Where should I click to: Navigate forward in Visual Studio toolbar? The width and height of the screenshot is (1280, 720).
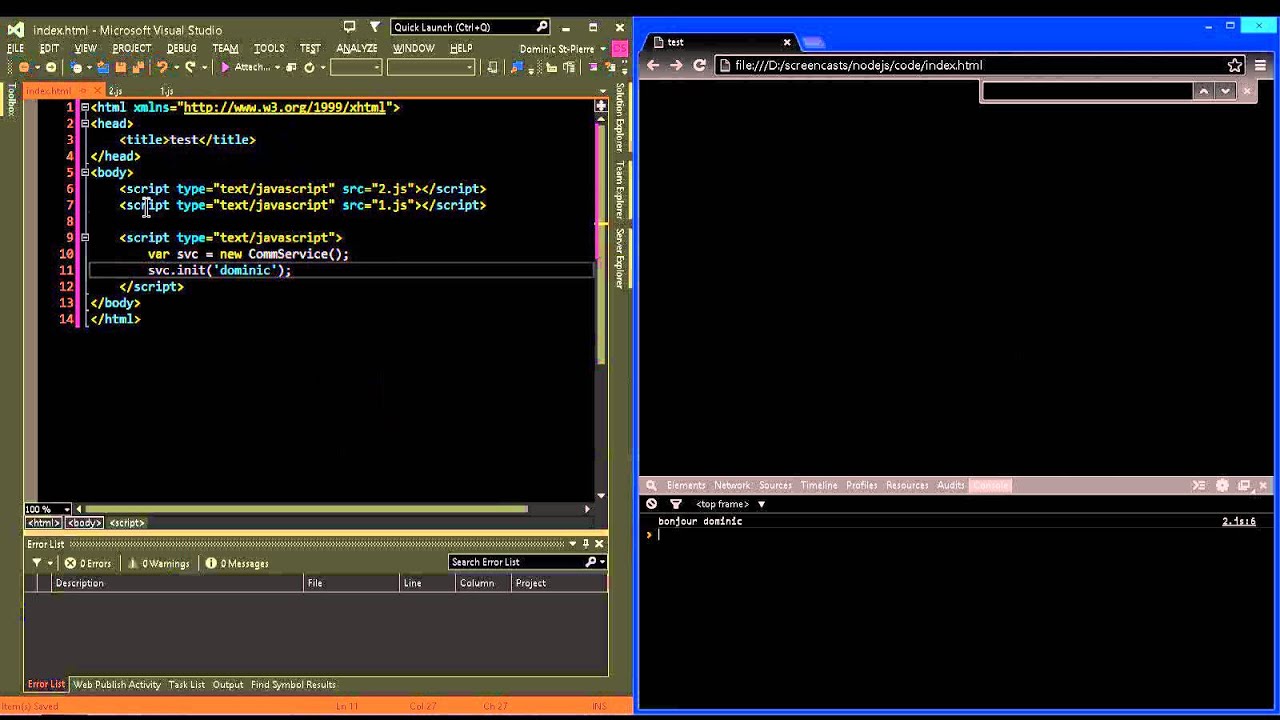click(x=50, y=67)
